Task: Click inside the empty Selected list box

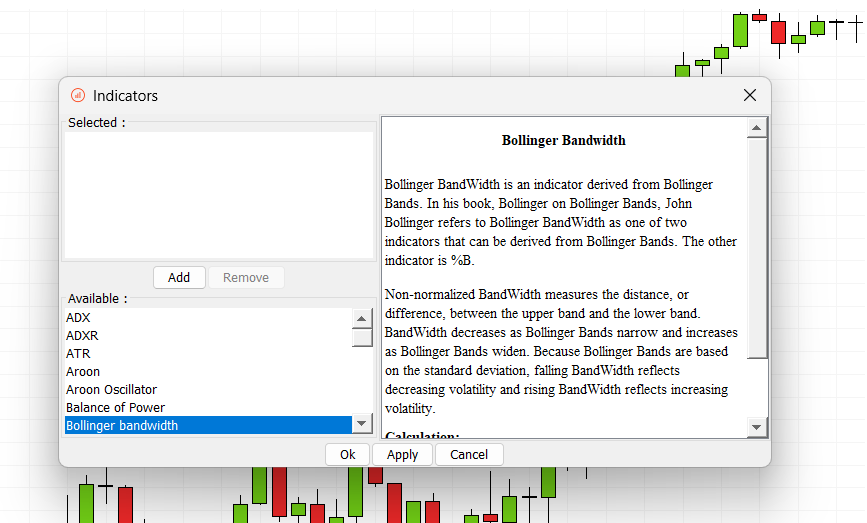Action: pos(219,195)
